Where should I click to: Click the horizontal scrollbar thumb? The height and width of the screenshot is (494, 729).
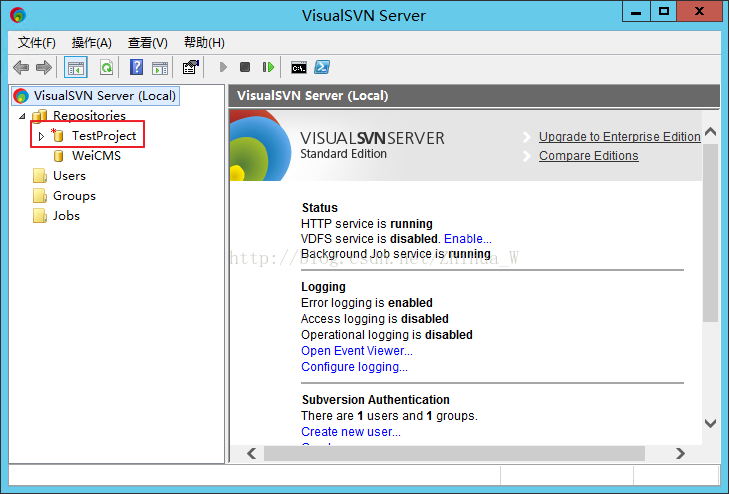454,453
